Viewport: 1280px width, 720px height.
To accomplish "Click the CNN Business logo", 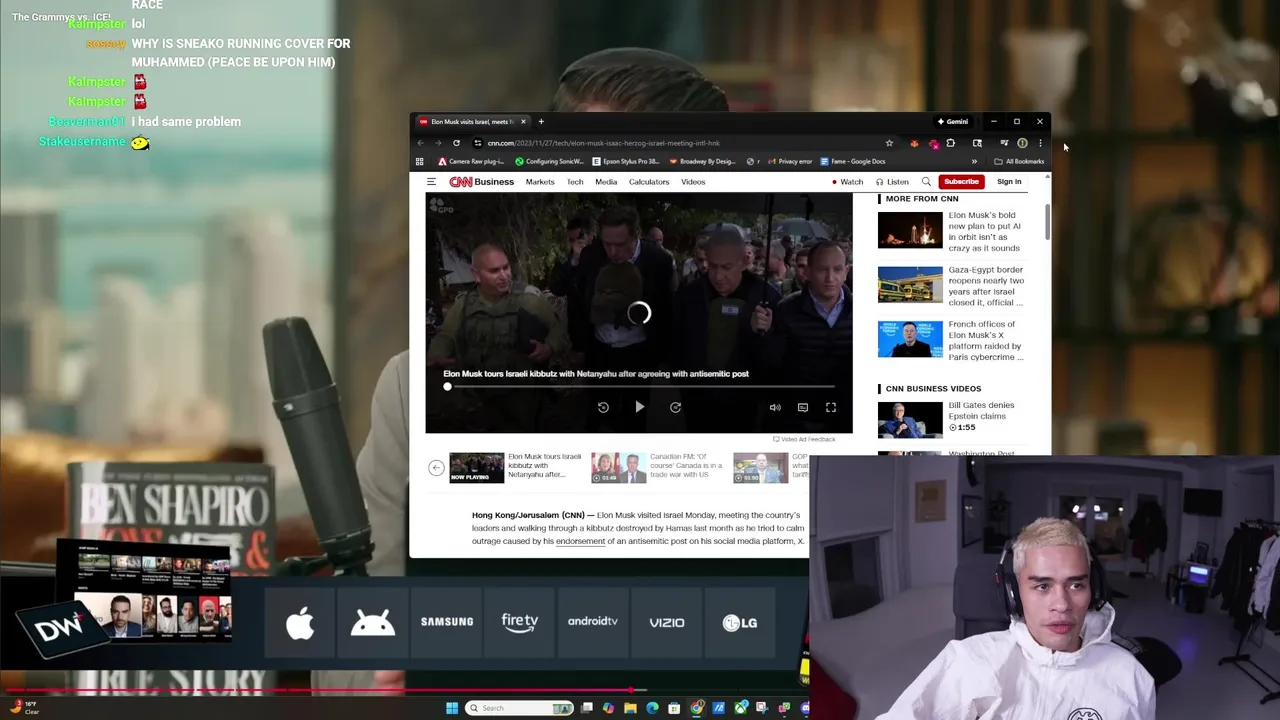I will coord(481,182).
